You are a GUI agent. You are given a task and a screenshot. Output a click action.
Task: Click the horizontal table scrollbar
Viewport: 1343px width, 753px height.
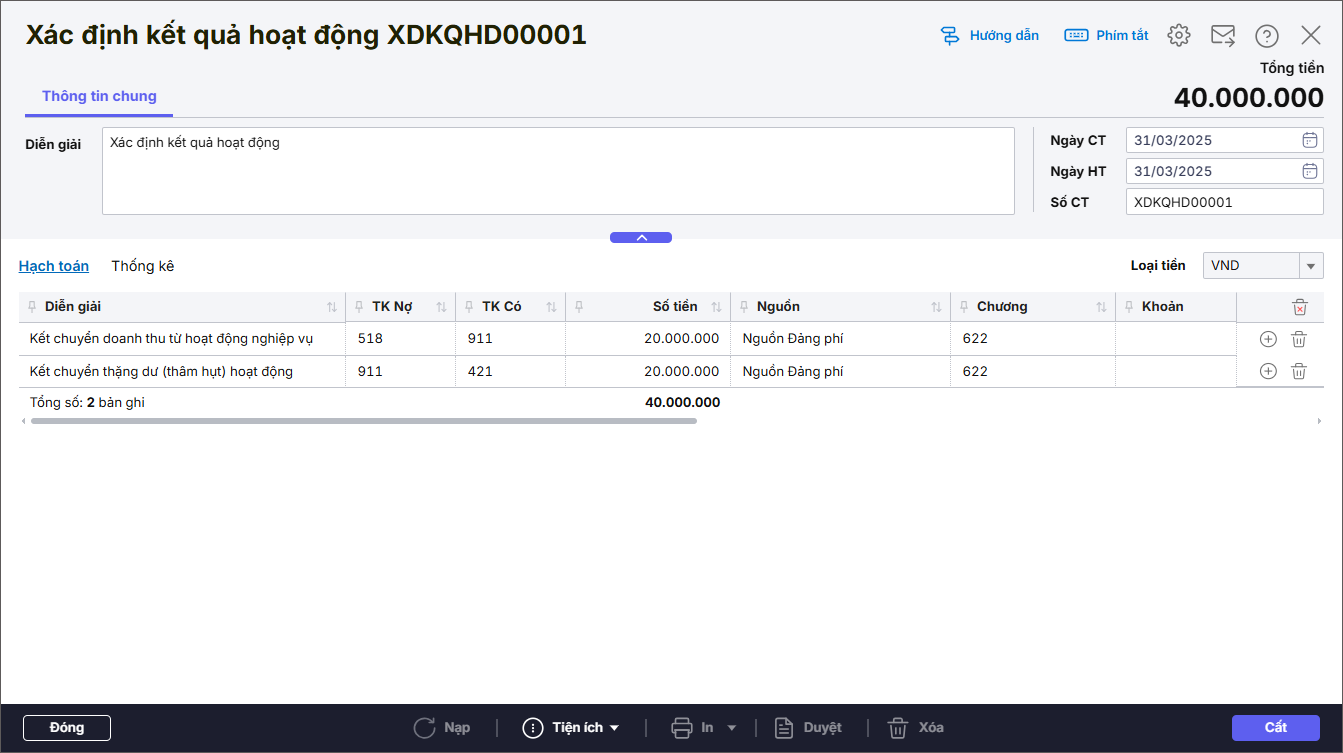pyautogui.click(x=363, y=421)
